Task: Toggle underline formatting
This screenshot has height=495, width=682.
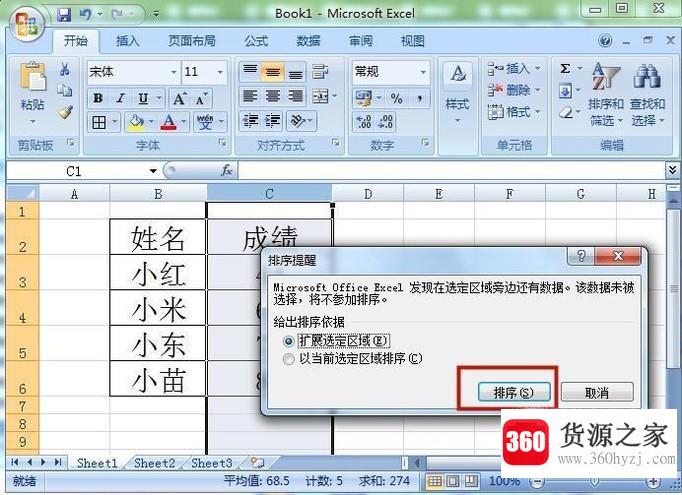Action: [143, 98]
